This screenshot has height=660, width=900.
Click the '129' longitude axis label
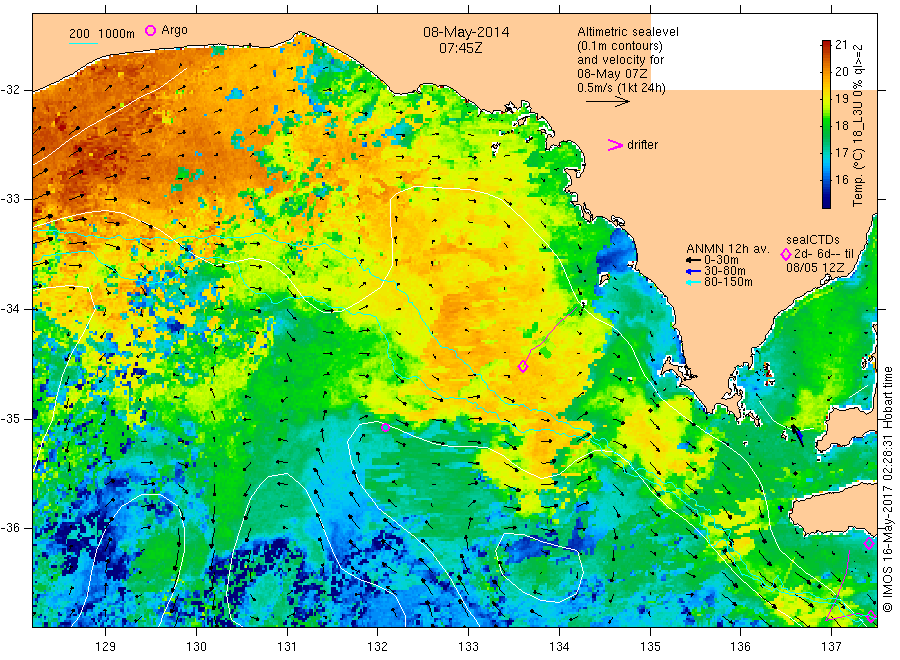tap(105, 647)
